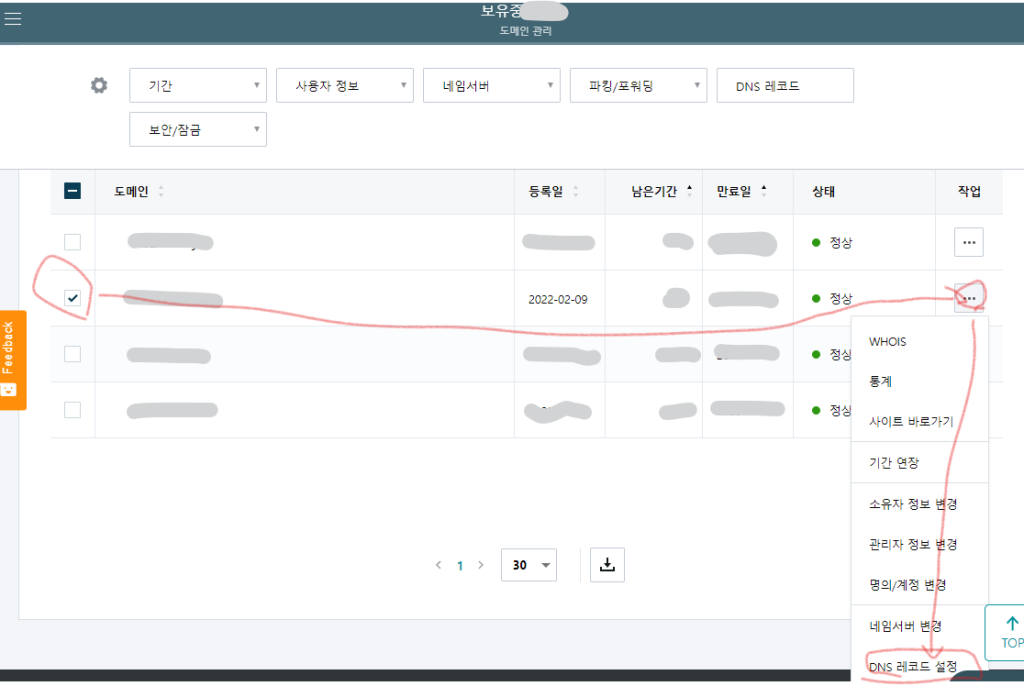Expand the 기간 filter dropdown

198,86
